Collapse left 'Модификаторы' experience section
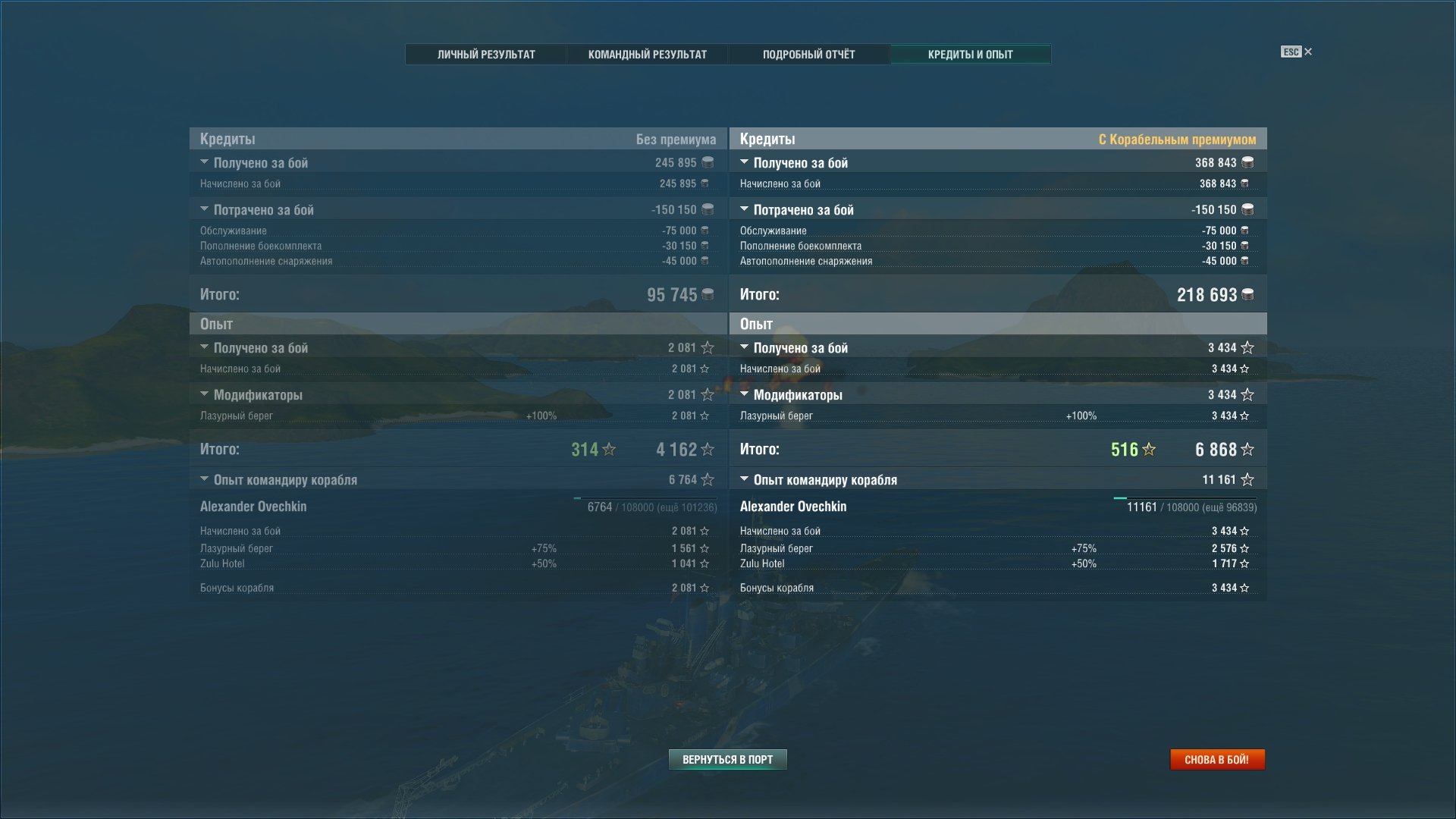This screenshot has height=819, width=1456. click(204, 394)
